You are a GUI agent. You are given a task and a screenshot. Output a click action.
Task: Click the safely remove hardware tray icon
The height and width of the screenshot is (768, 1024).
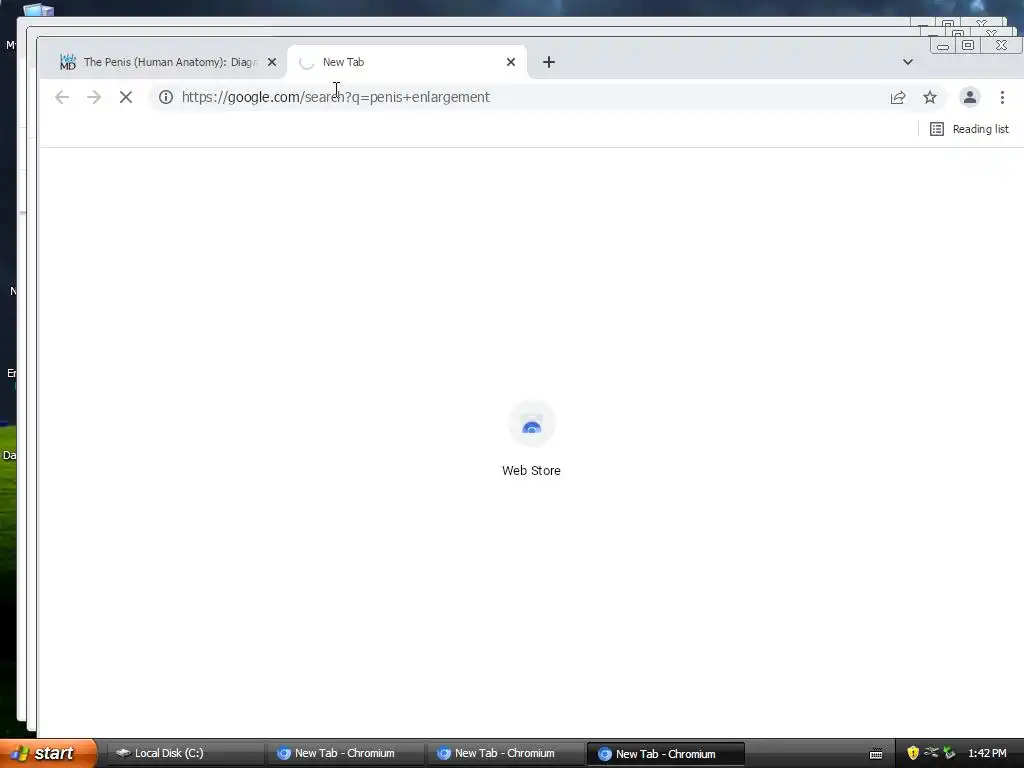pyautogui.click(x=950, y=753)
